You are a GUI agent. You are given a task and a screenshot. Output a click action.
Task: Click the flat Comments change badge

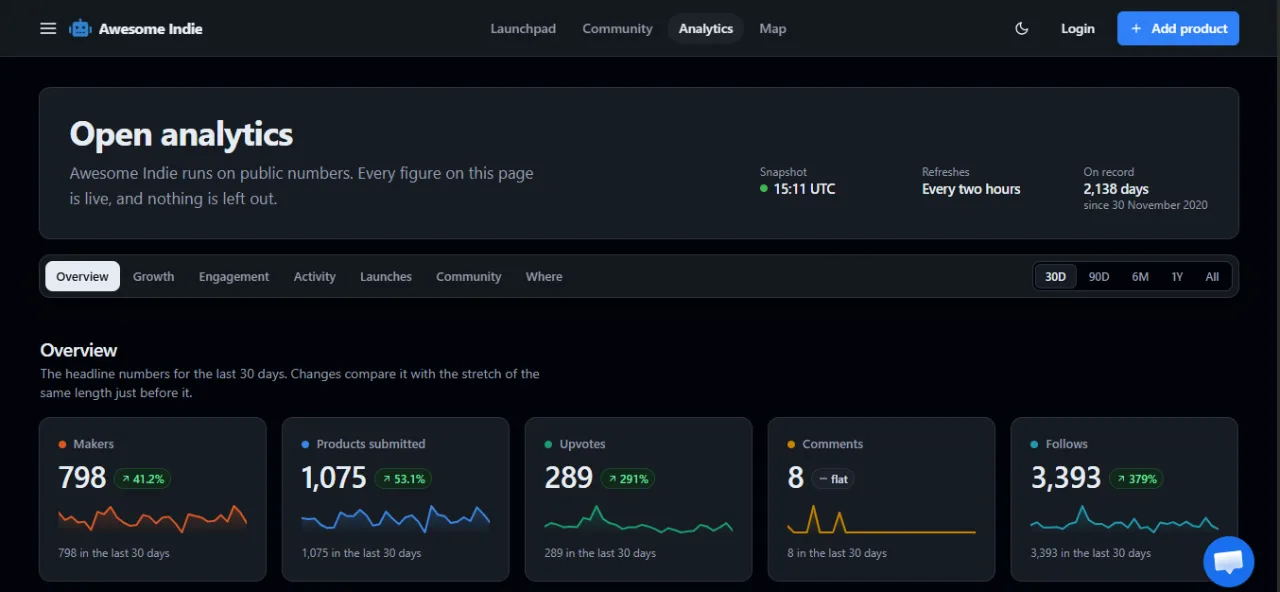(833, 479)
